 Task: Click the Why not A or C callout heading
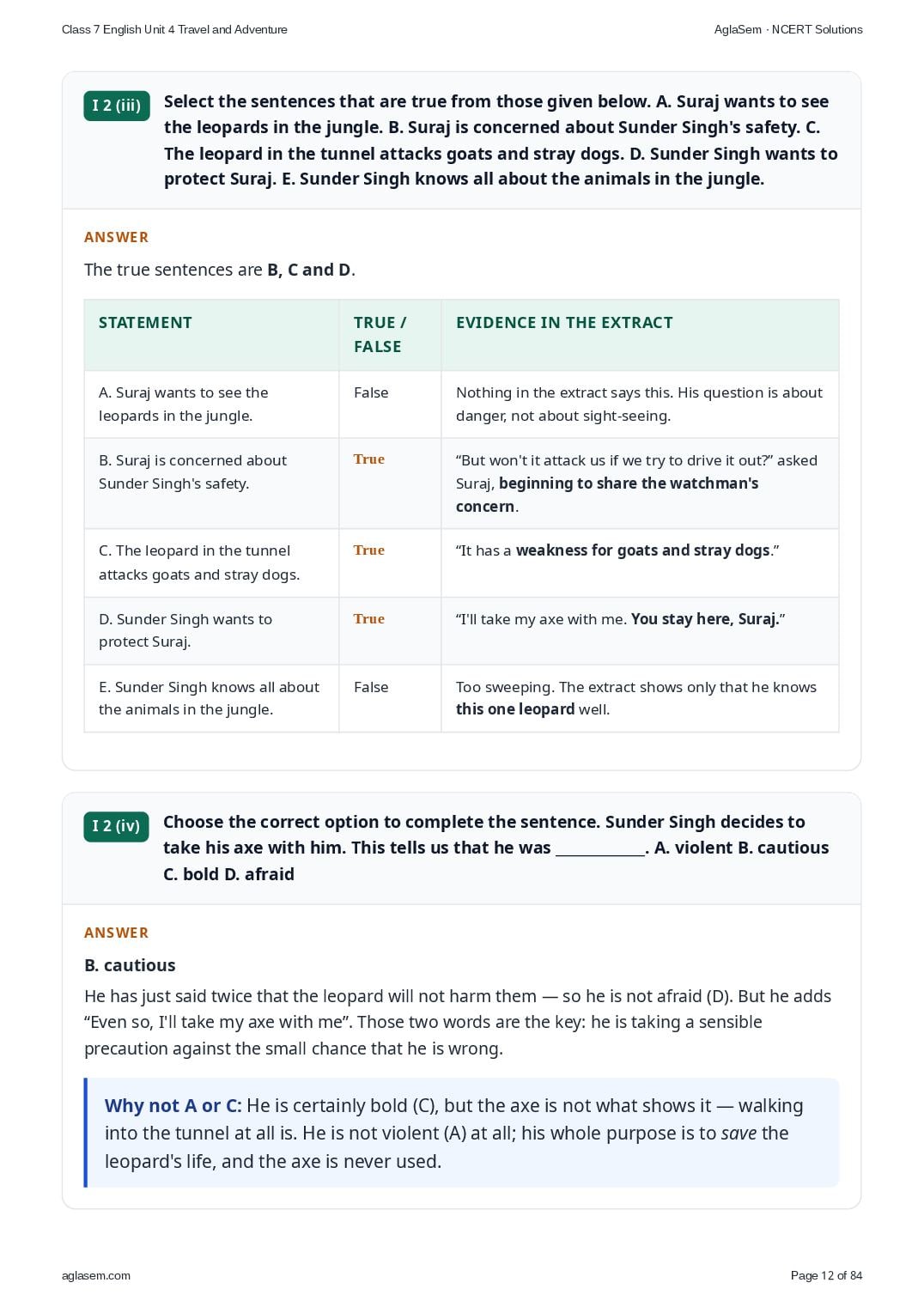click(173, 1106)
